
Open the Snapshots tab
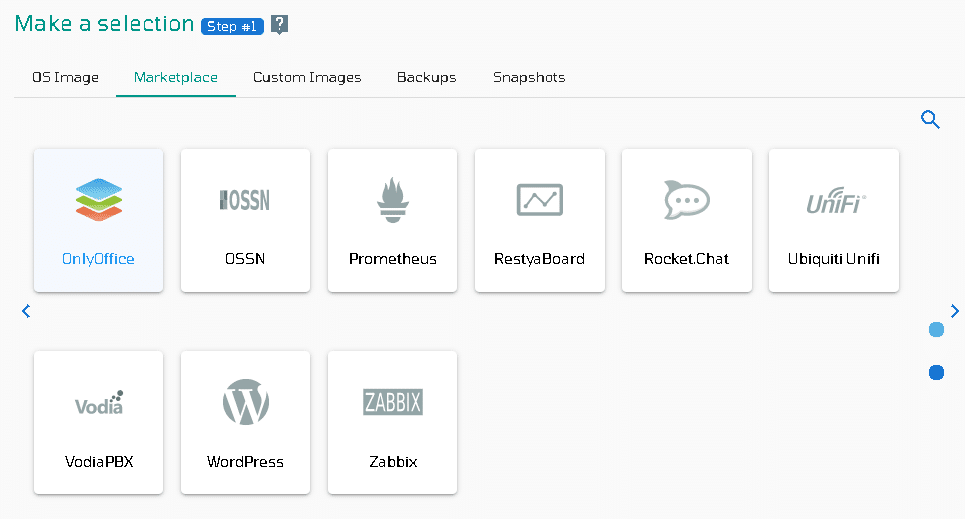(x=529, y=78)
